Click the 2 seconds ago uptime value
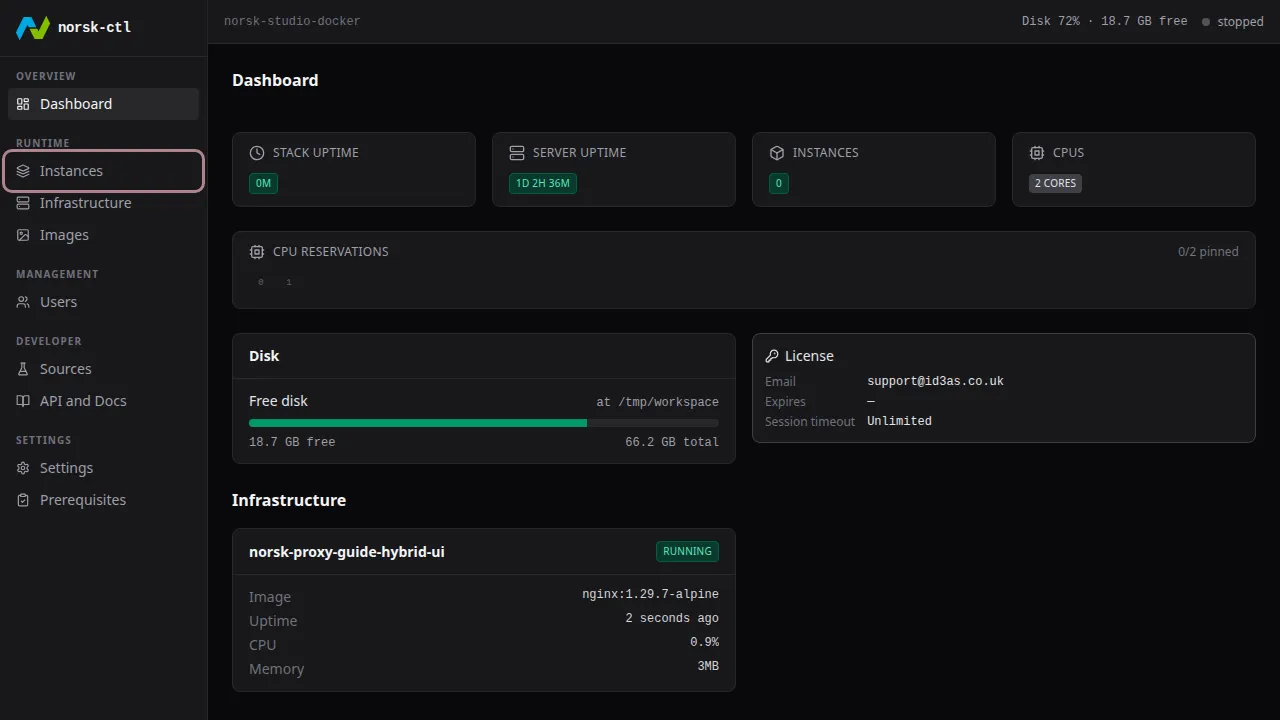1280x720 pixels. [x=672, y=618]
